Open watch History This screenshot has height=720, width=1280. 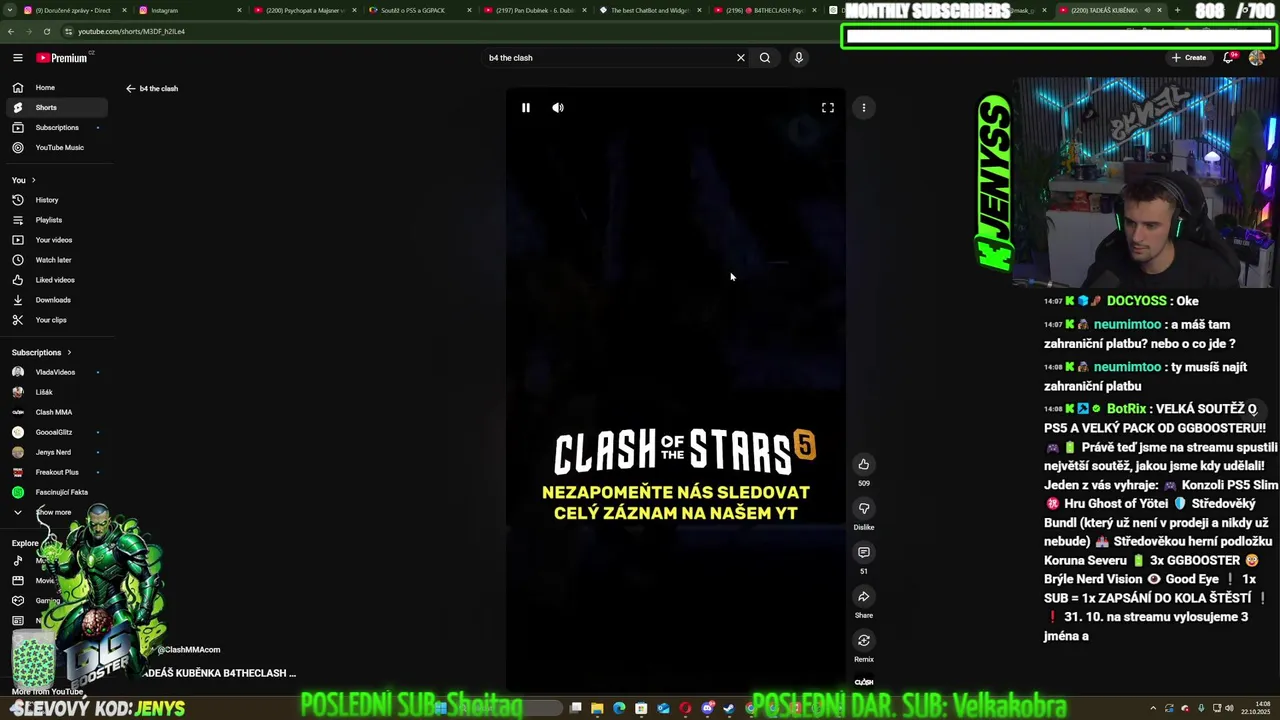[56, 200]
